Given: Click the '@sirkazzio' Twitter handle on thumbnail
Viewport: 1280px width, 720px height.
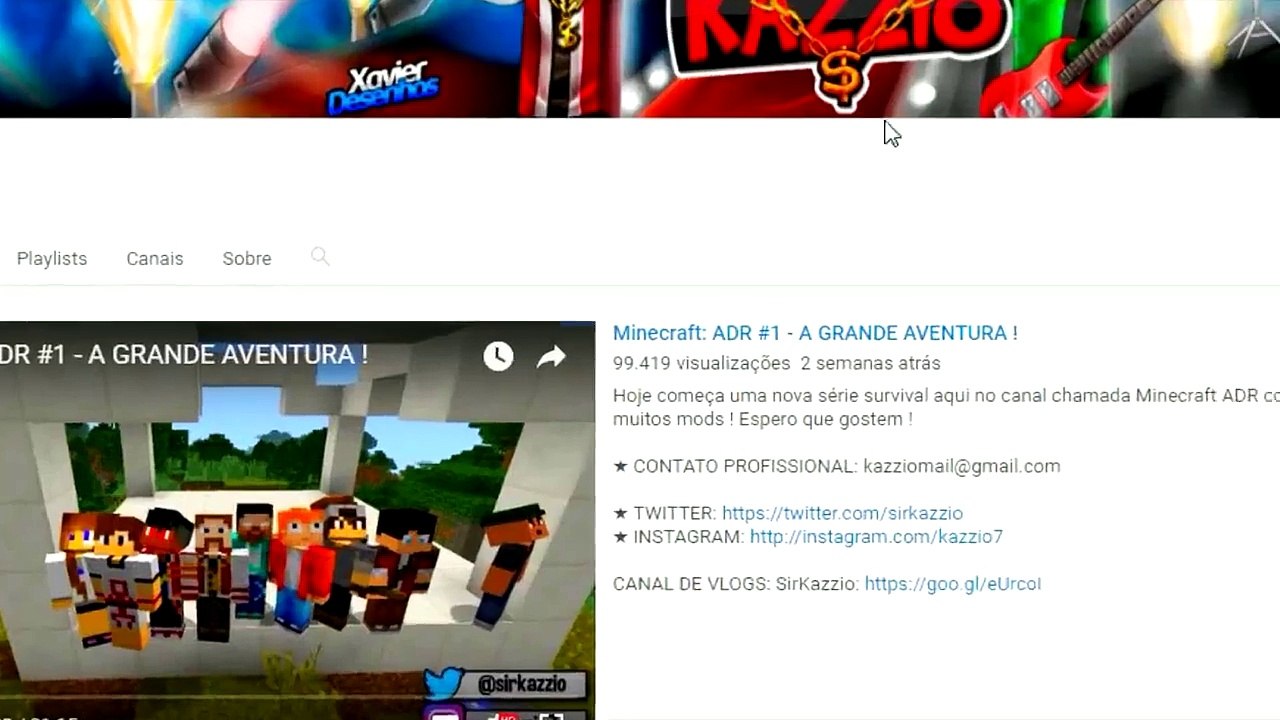Looking at the screenshot, I should [521, 684].
